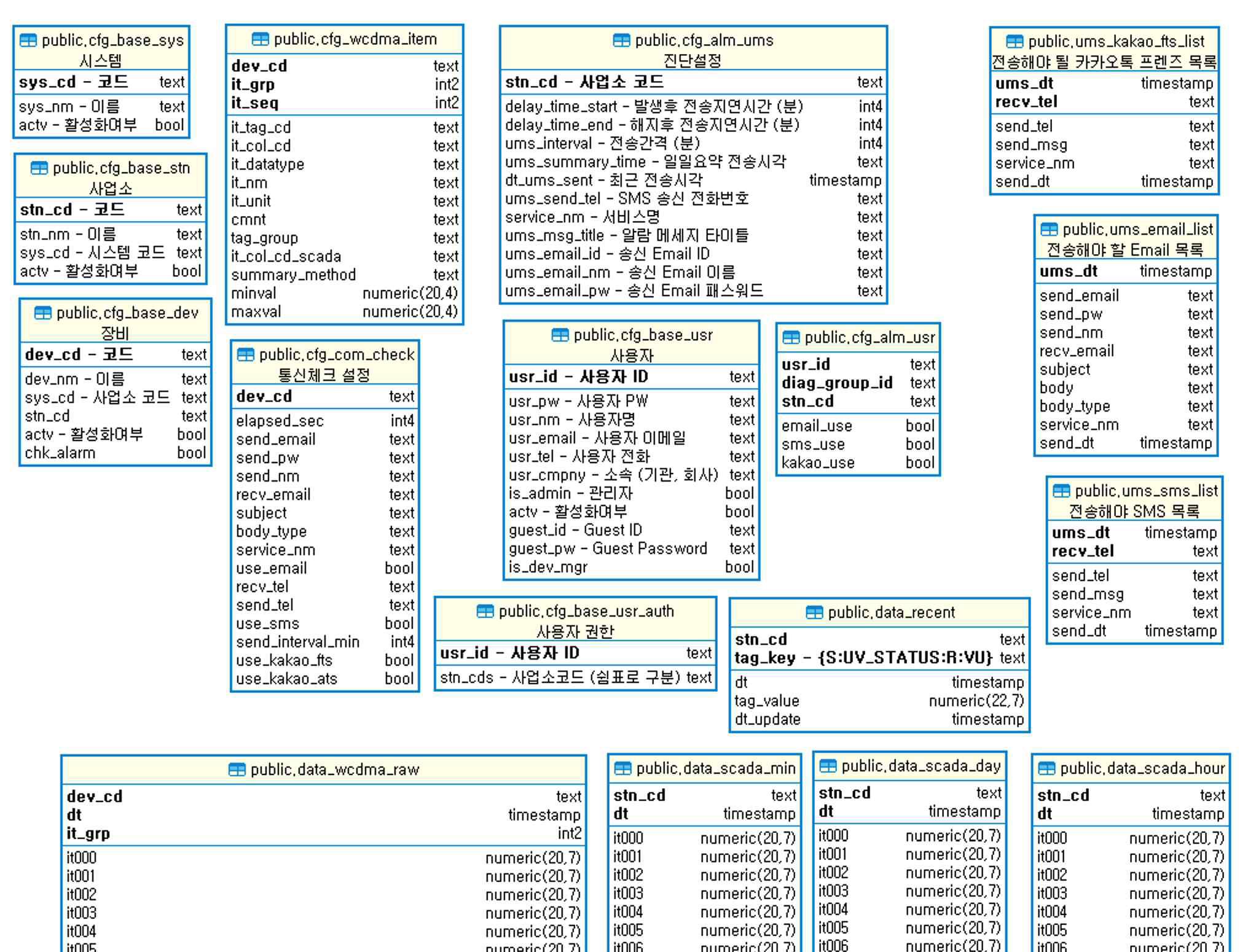Image resolution: width=1256 pixels, height=952 pixels.
Task: Select the public.cfg_alm_ums table title
Action: pos(704,41)
